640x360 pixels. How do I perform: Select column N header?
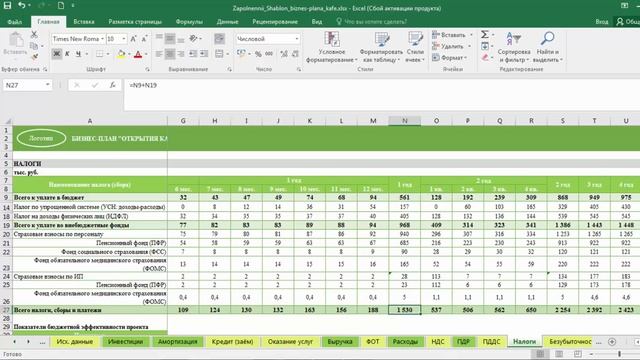404,121
